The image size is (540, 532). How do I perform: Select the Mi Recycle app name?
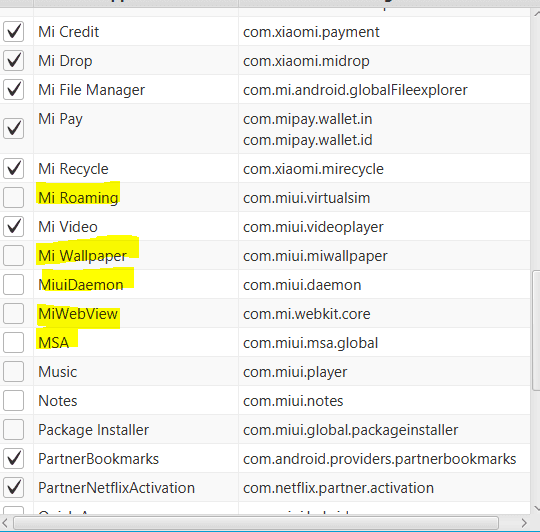(73, 169)
